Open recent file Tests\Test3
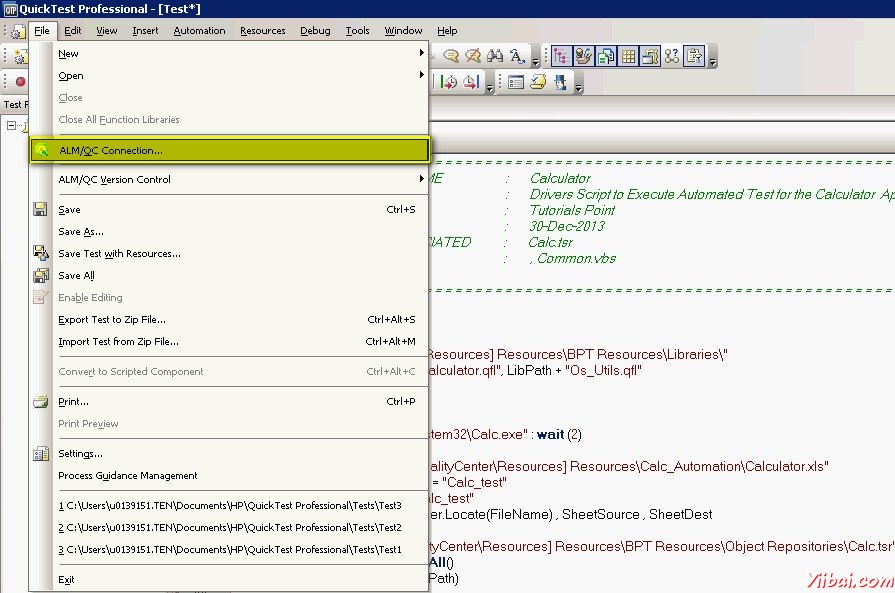Viewport: 895px width, 593px height. click(x=229, y=506)
